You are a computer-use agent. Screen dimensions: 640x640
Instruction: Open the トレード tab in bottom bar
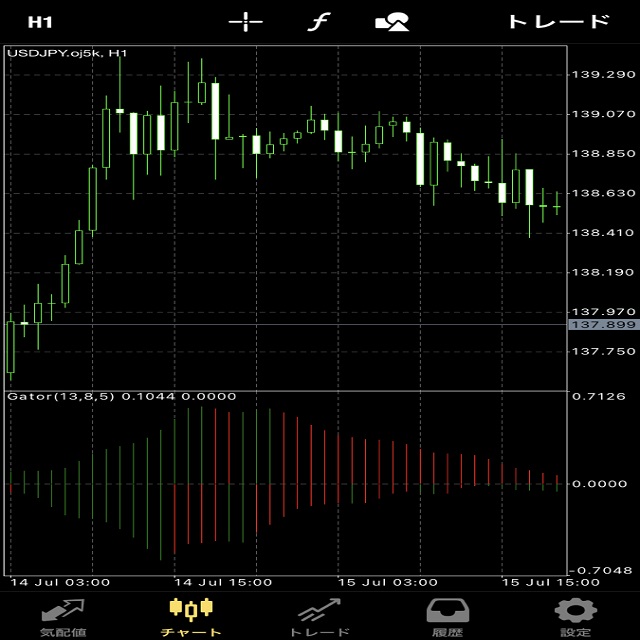tap(320, 618)
